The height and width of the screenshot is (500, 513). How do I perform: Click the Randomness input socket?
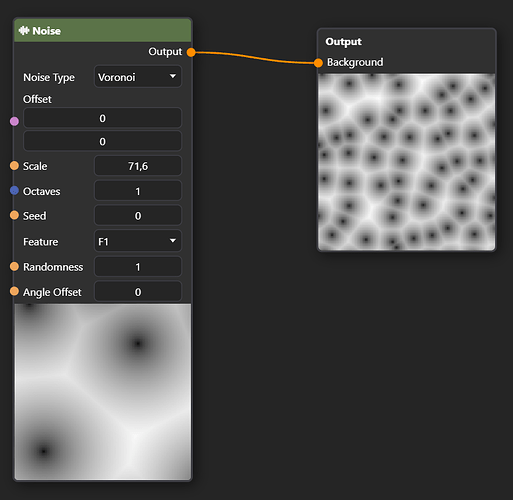pyautogui.click(x=14, y=266)
